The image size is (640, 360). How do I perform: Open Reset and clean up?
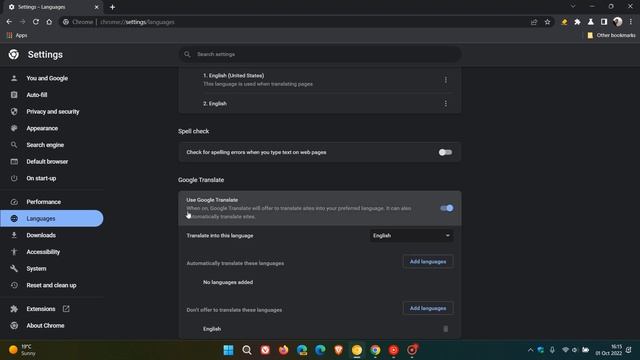pos(51,285)
